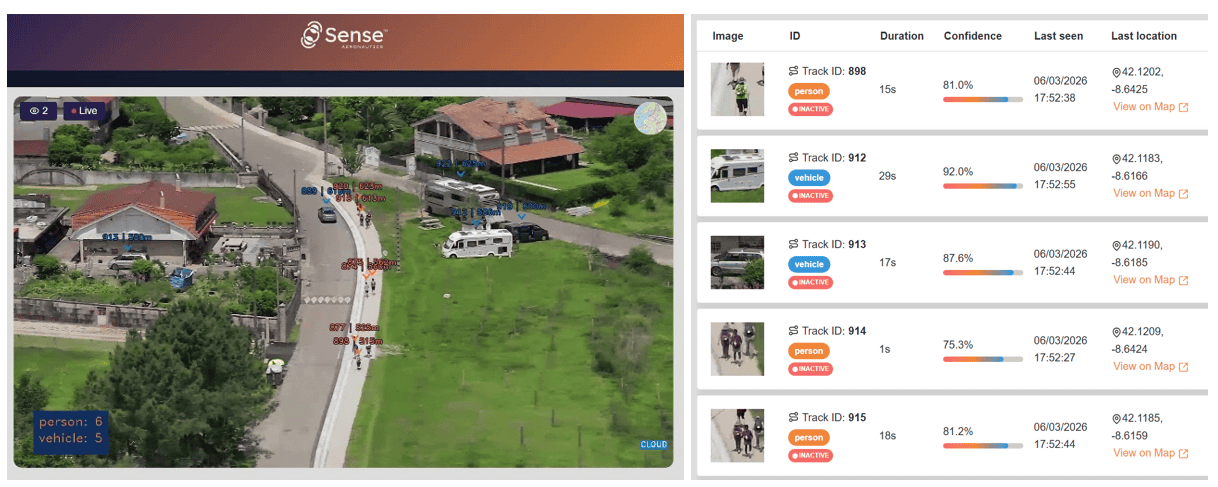The height and width of the screenshot is (487, 1218).
Task: Open thumbnail image for Track ID 898
Action: coord(737,89)
